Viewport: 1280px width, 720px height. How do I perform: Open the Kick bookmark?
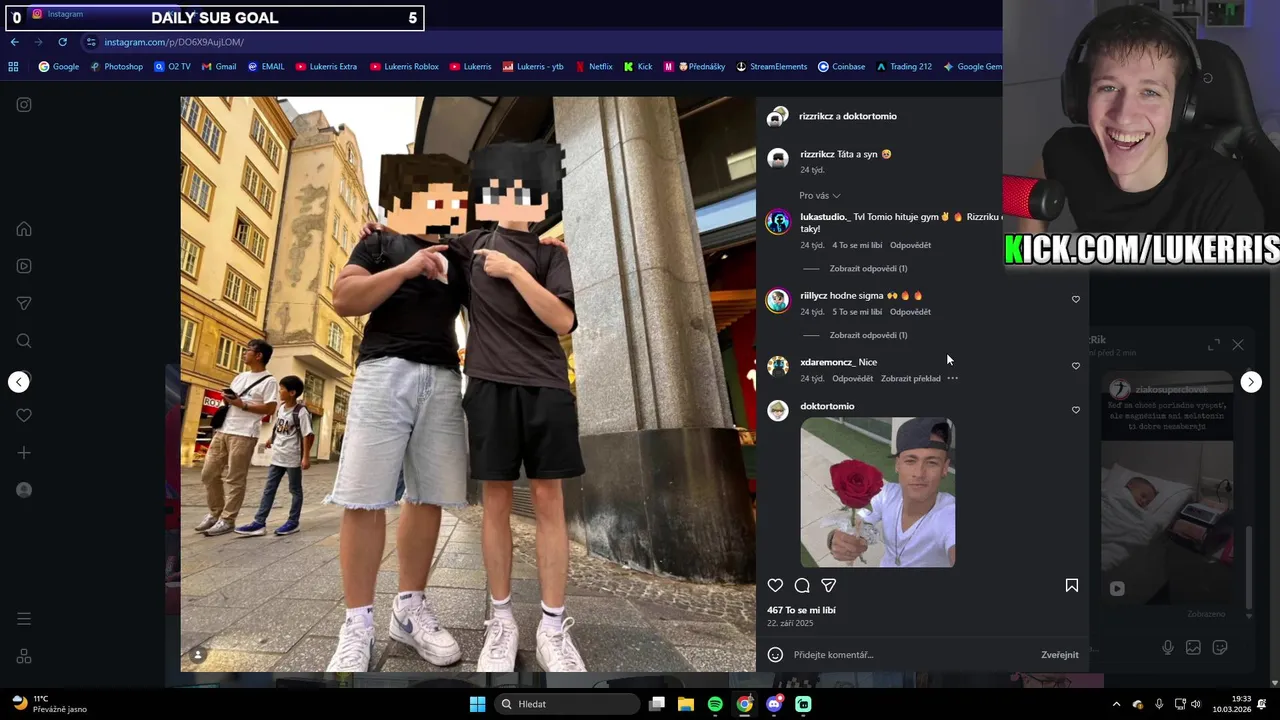click(x=638, y=67)
